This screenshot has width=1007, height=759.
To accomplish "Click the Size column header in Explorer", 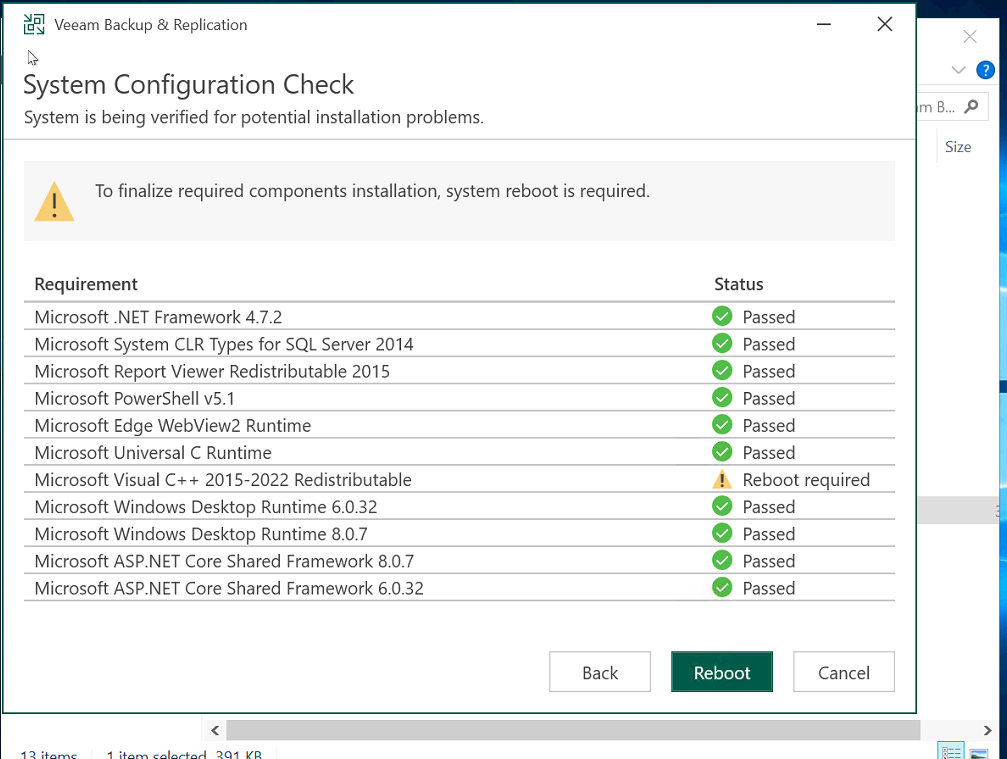I will tap(958, 147).
